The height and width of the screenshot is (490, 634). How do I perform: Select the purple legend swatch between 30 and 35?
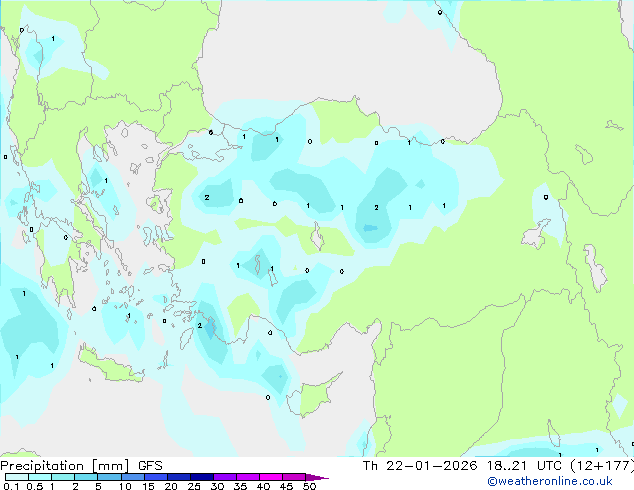[225, 477]
